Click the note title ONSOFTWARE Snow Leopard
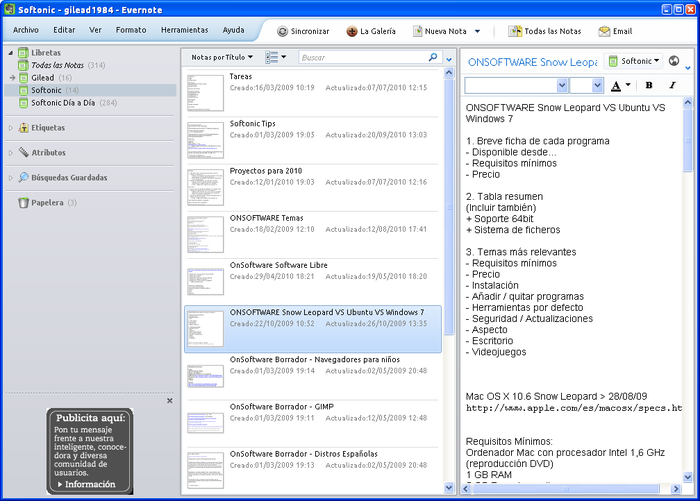The image size is (700, 501). pos(532,62)
